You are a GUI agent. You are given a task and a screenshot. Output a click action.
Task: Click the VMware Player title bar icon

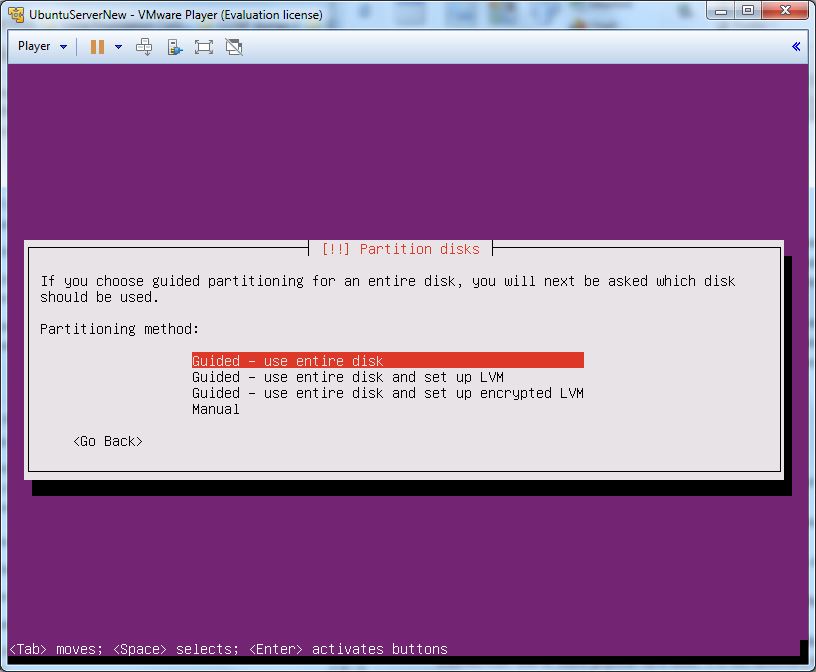16,15
